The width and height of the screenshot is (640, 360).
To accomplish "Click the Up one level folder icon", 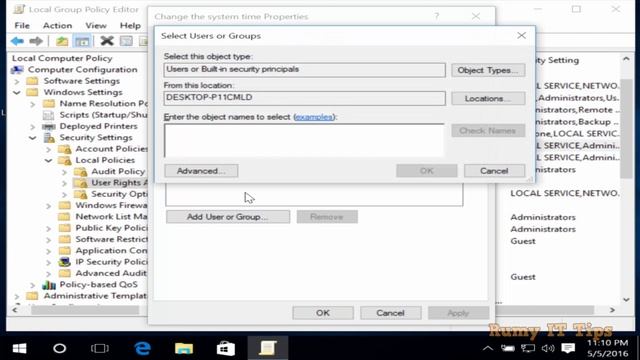I will pos(62,41).
